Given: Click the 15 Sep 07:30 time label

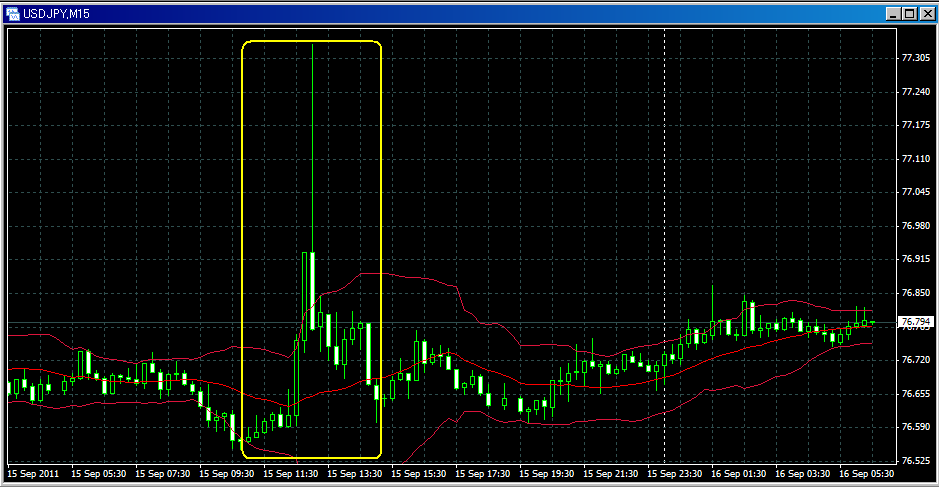Looking at the screenshot, I should 162,473.
